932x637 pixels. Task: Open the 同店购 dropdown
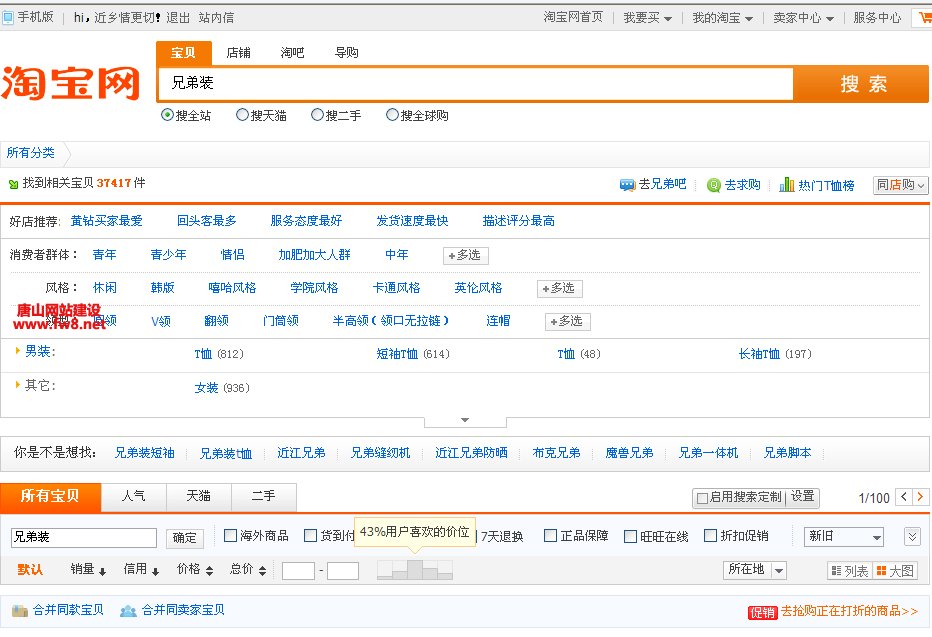point(900,185)
